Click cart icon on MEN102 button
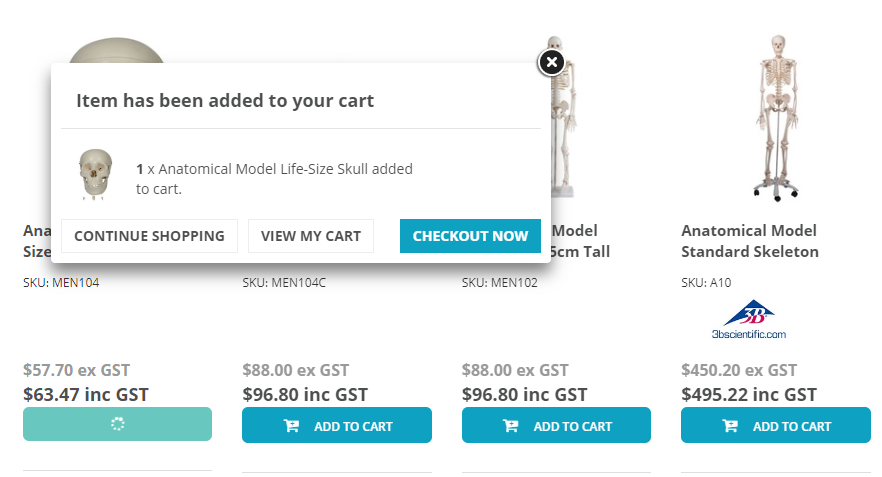The width and height of the screenshot is (882, 477). [511, 426]
